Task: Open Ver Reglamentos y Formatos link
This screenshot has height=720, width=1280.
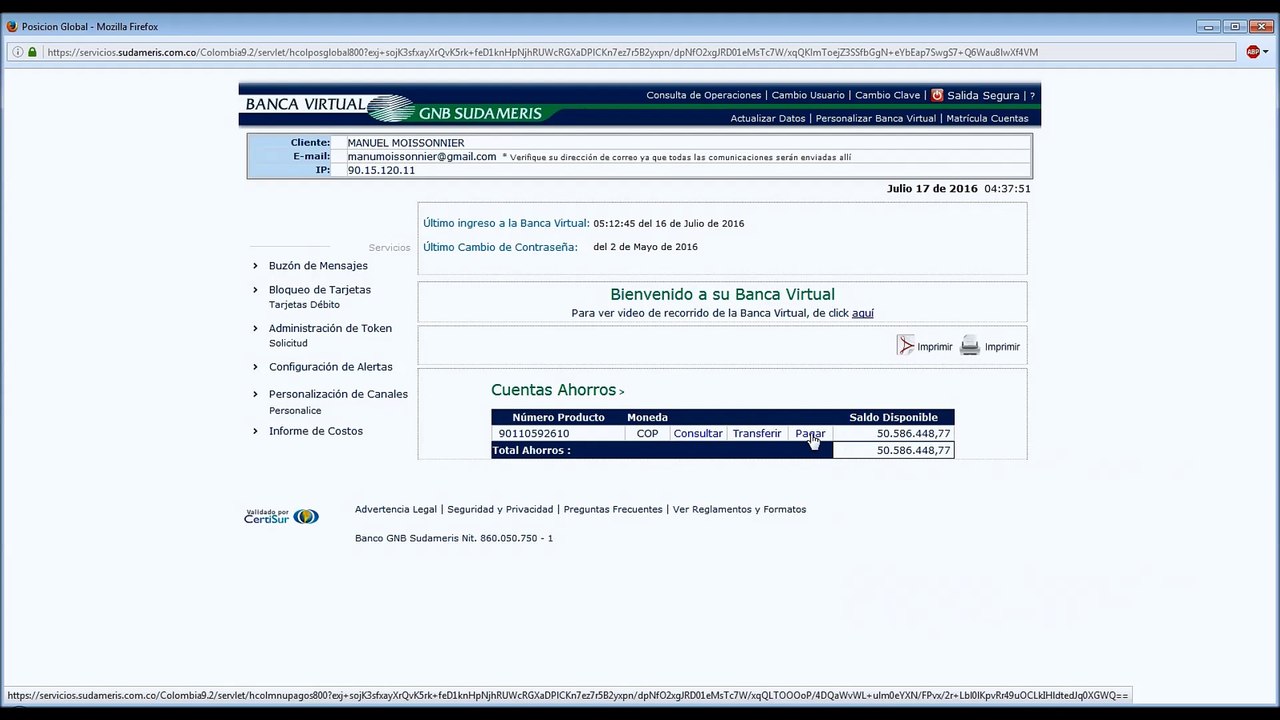Action: [739, 509]
